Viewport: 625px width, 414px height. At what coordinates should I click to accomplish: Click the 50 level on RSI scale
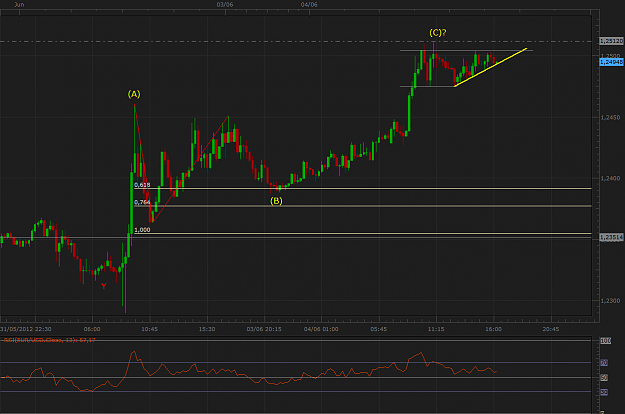pyautogui.click(x=604, y=377)
